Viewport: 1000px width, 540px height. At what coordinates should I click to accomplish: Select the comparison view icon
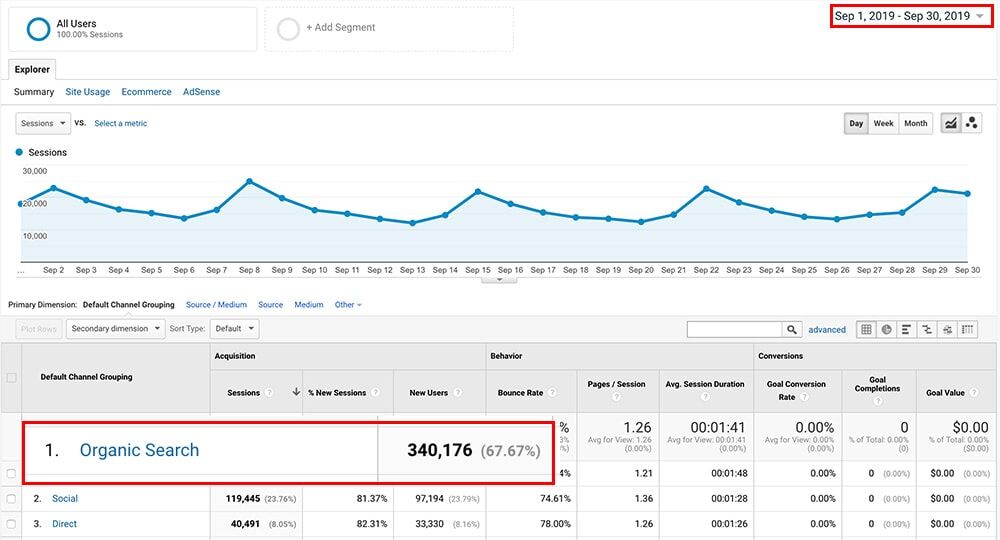click(926, 329)
